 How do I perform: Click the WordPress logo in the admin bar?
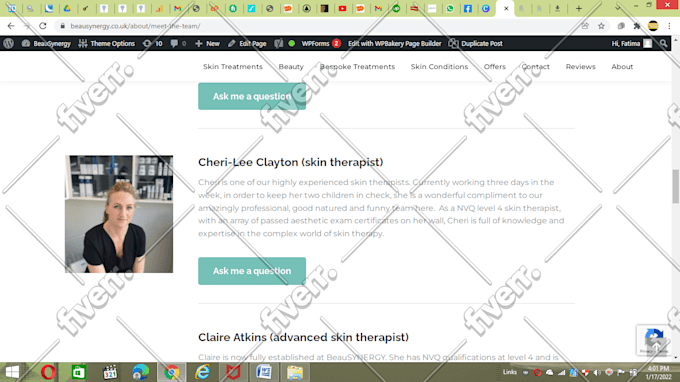(x=8, y=43)
